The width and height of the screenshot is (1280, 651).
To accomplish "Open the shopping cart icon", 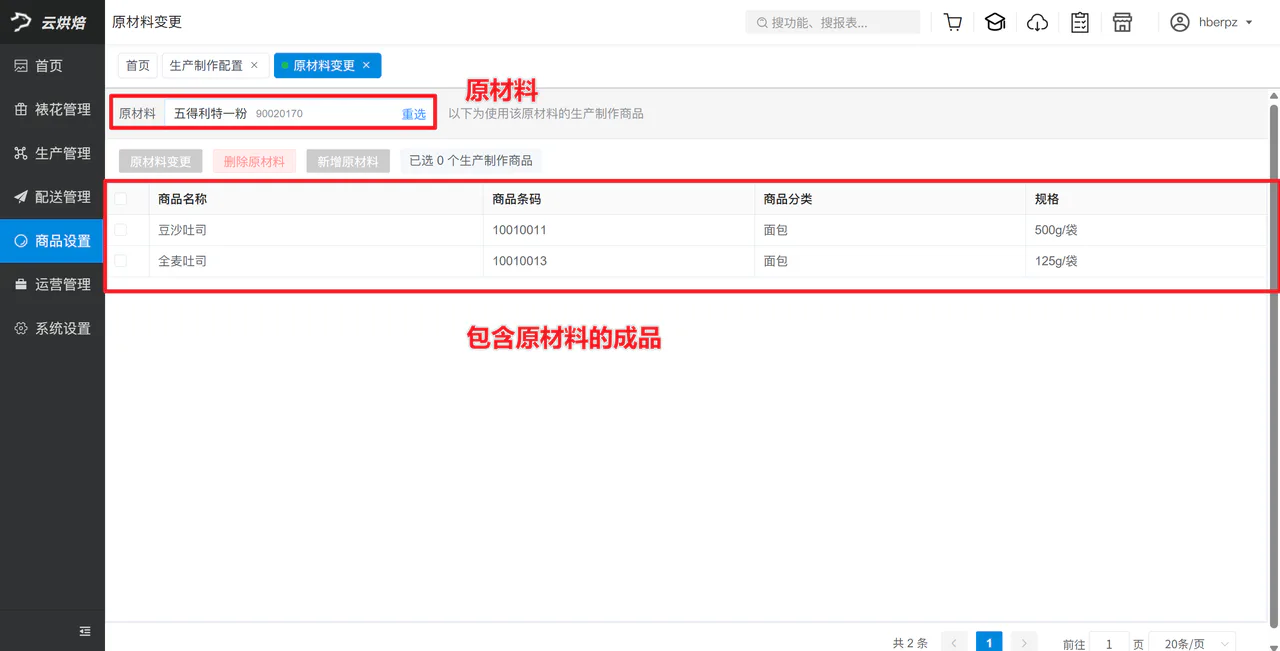I will click(953, 22).
